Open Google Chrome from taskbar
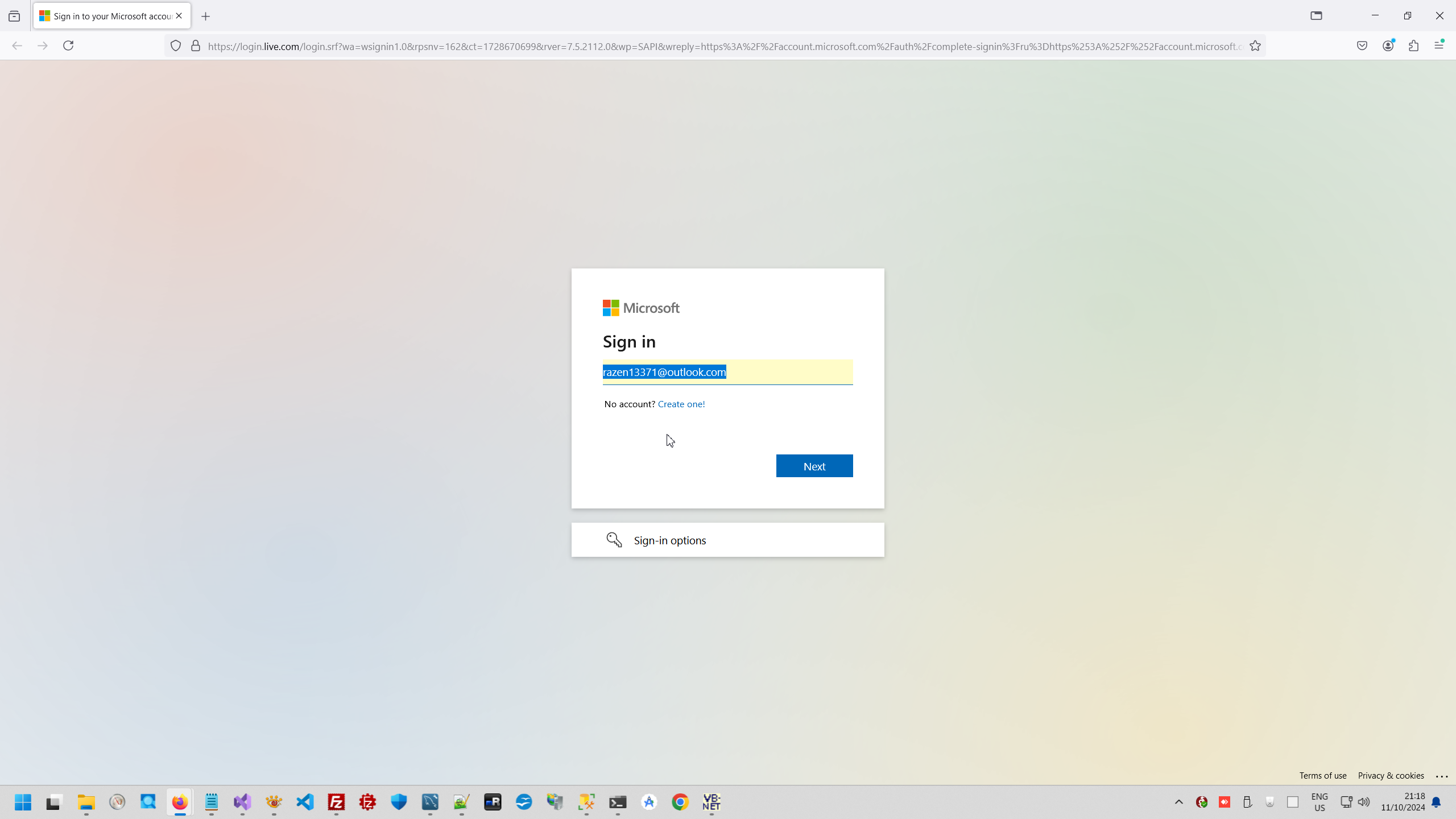Viewport: 1456px width, 819px height. (x=680, y=802)
